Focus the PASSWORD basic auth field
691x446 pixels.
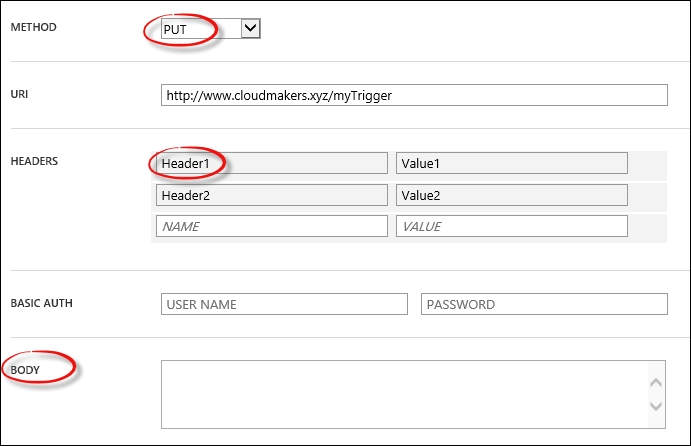pyautogui.click(x=544, y=304)
